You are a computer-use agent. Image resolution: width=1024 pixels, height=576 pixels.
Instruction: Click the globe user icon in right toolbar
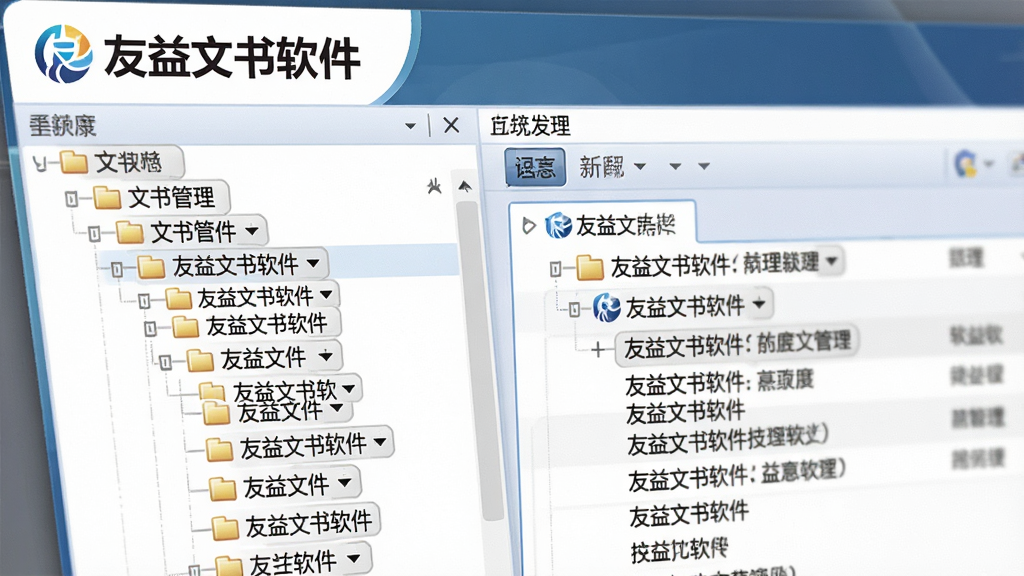click(965, 163)
